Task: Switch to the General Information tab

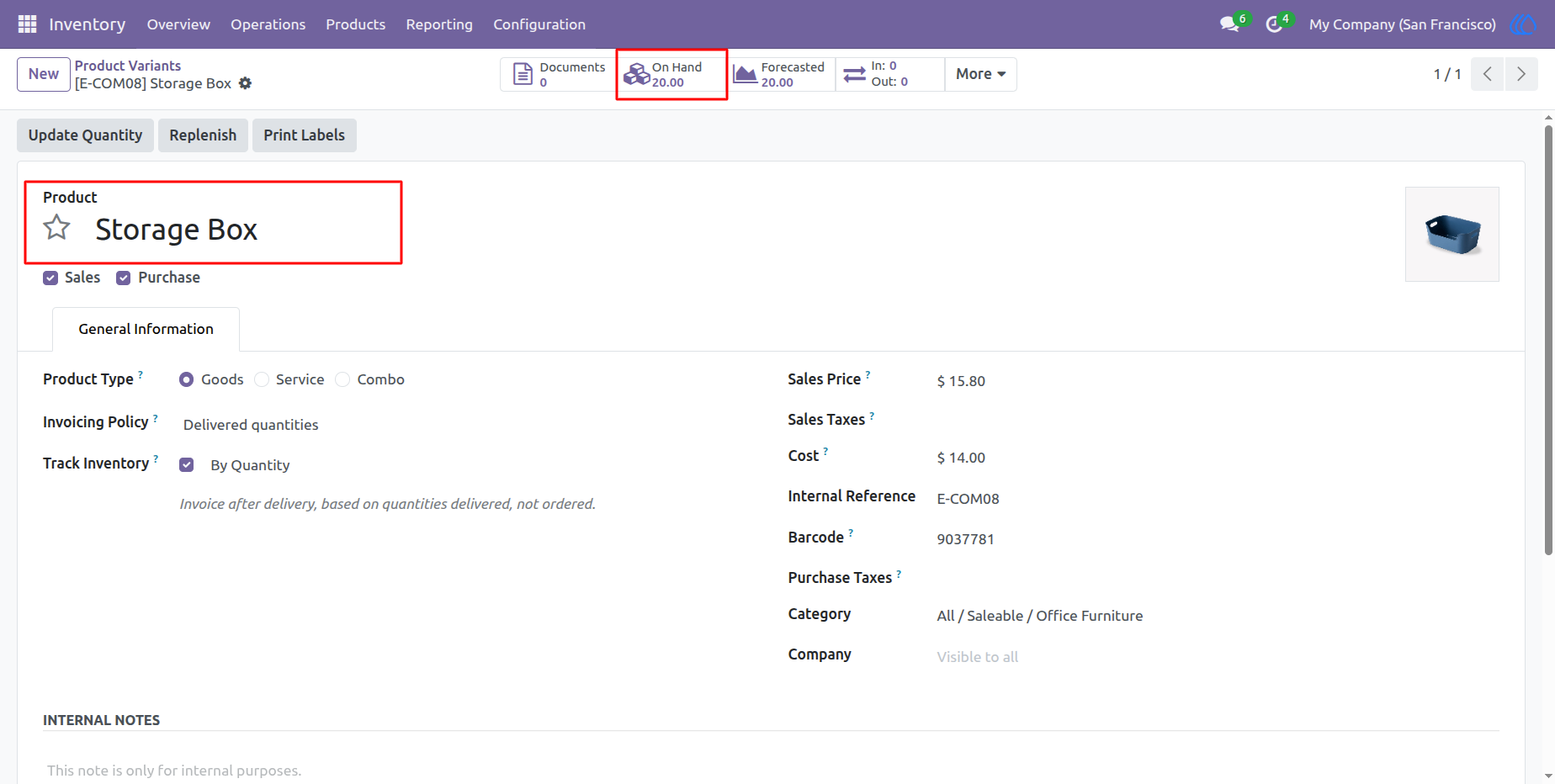Action: coord(146,329)
